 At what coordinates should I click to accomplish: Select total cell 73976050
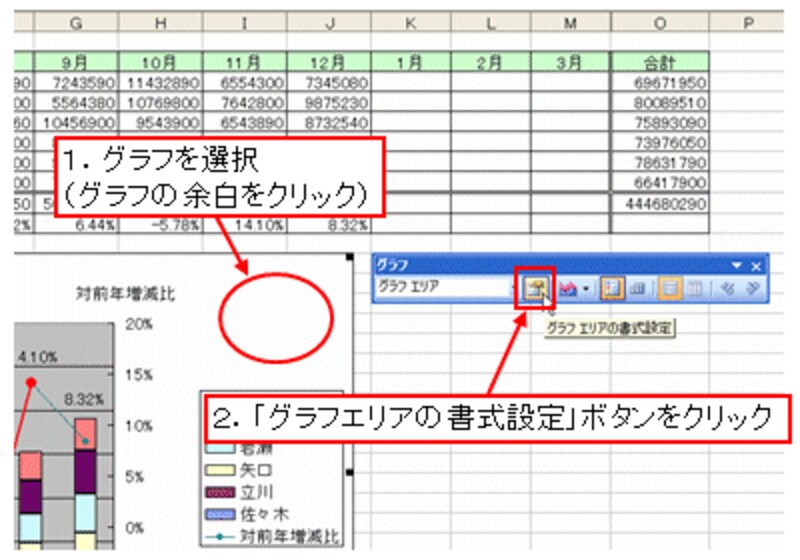pyautogui.click(x=660, y=143)
